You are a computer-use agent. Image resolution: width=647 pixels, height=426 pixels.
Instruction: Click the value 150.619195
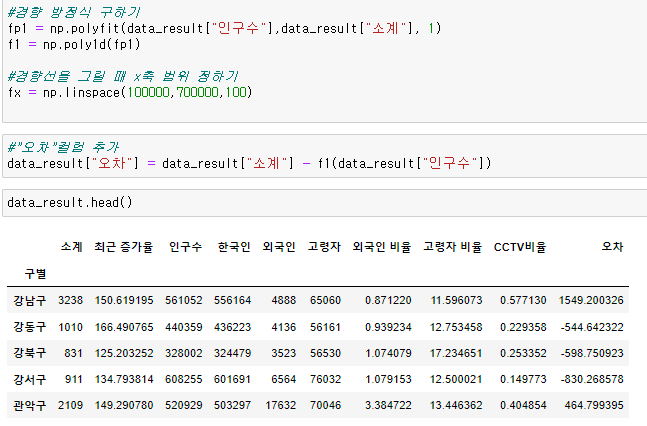pyautogui.click(x=124, y=300)
